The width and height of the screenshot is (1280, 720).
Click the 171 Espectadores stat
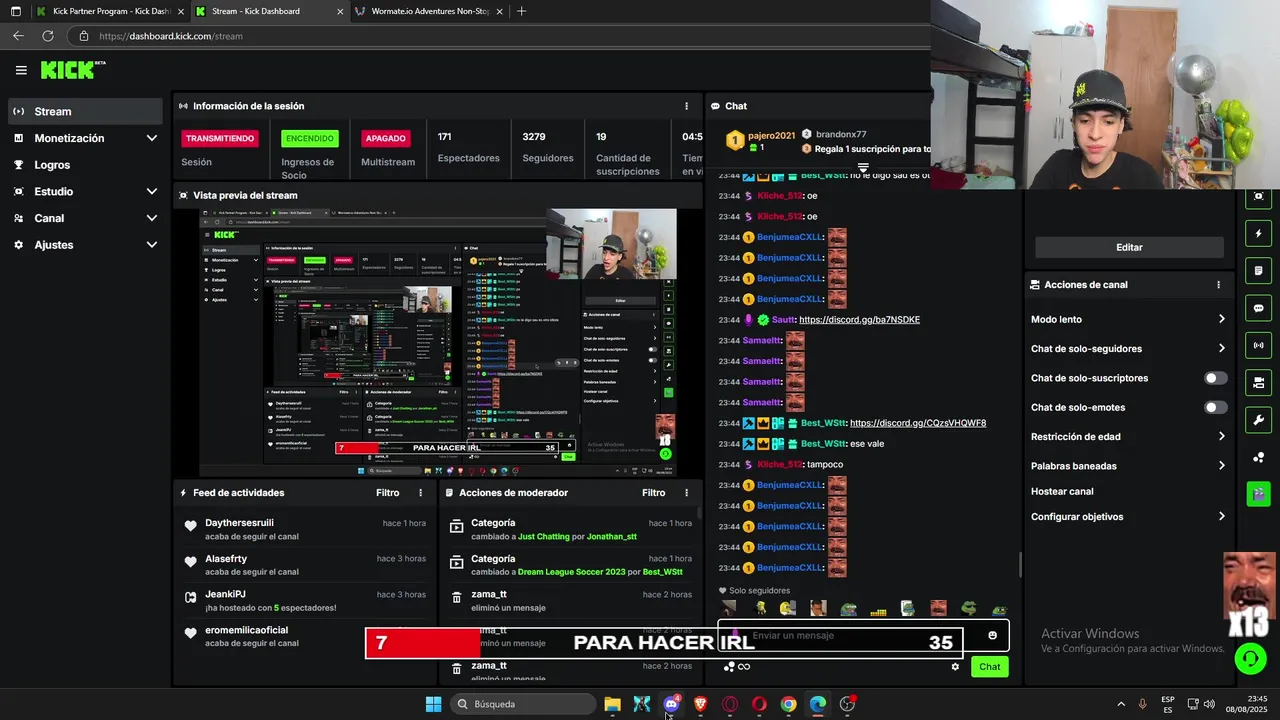(x=468, y=148)
